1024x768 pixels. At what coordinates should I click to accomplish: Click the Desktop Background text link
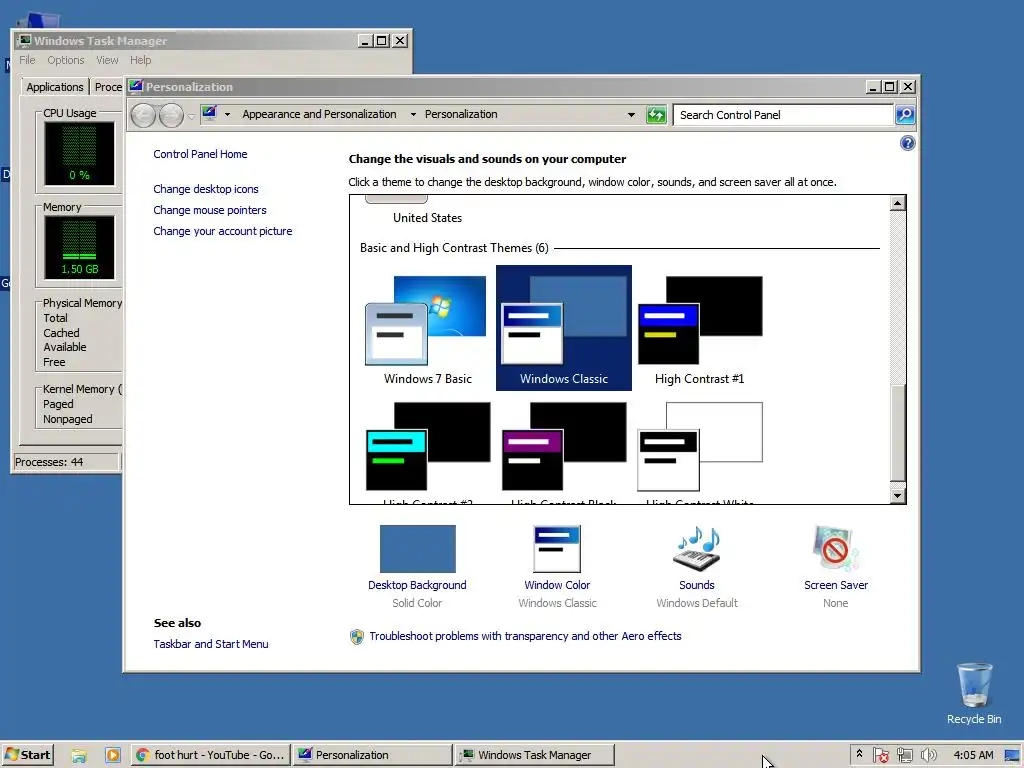[x=417, y=585]
